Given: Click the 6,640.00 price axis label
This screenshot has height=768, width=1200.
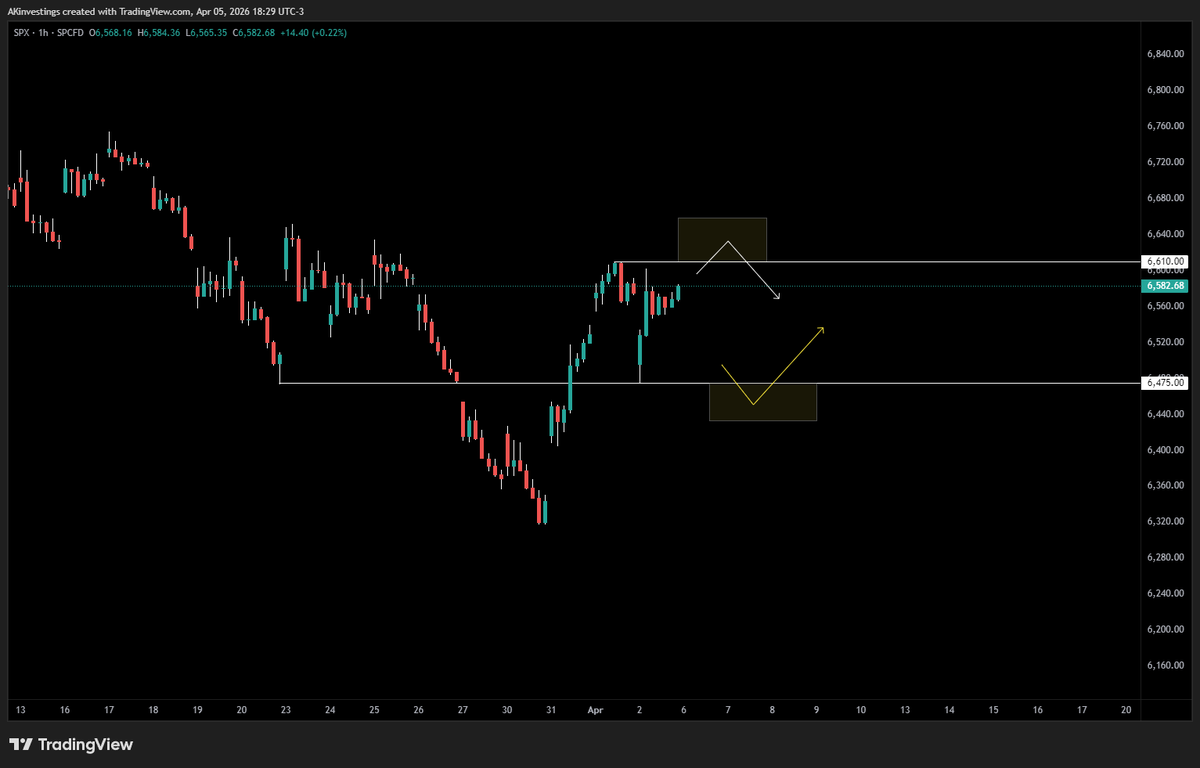Looking at the screenshot, I should point(1165,234).
